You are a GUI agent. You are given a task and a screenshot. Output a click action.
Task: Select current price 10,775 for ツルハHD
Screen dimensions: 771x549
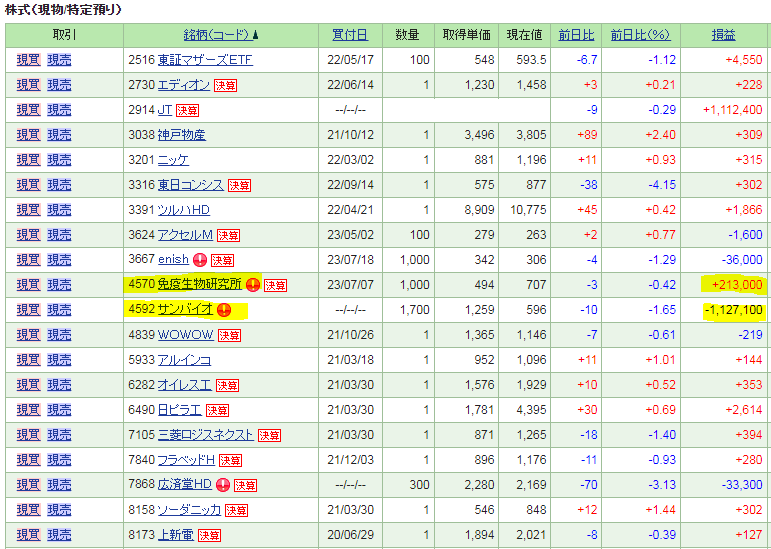528,210
